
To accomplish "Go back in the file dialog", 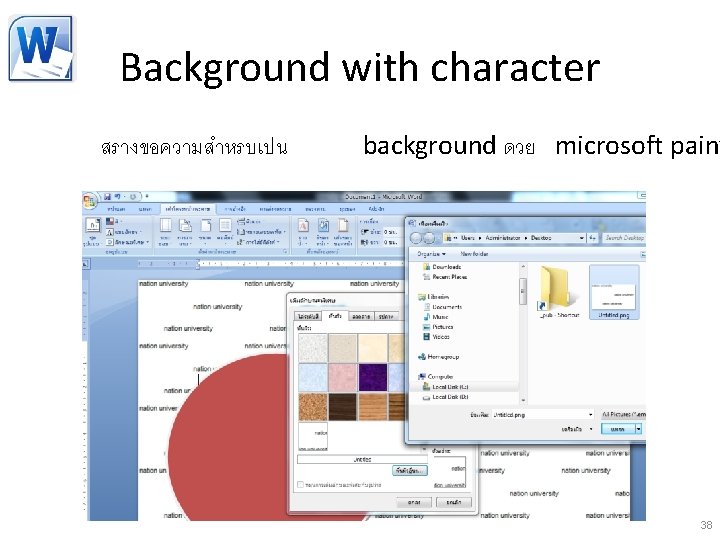I will click(416, 238).
